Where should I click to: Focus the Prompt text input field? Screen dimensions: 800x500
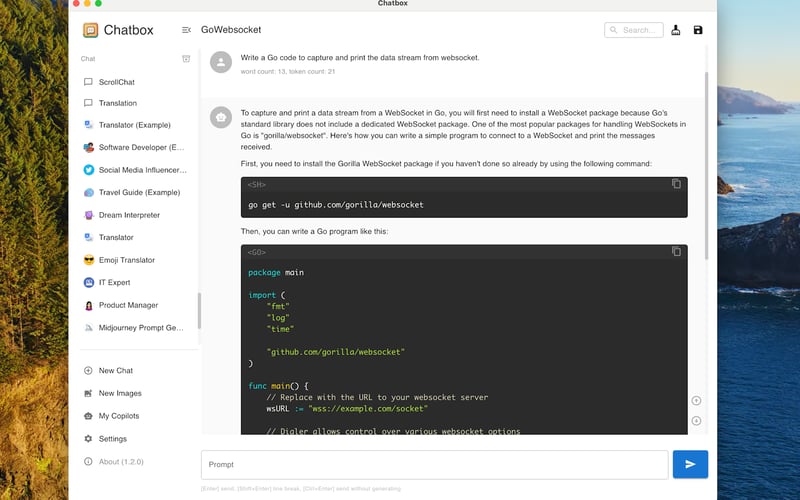point(434,465)
